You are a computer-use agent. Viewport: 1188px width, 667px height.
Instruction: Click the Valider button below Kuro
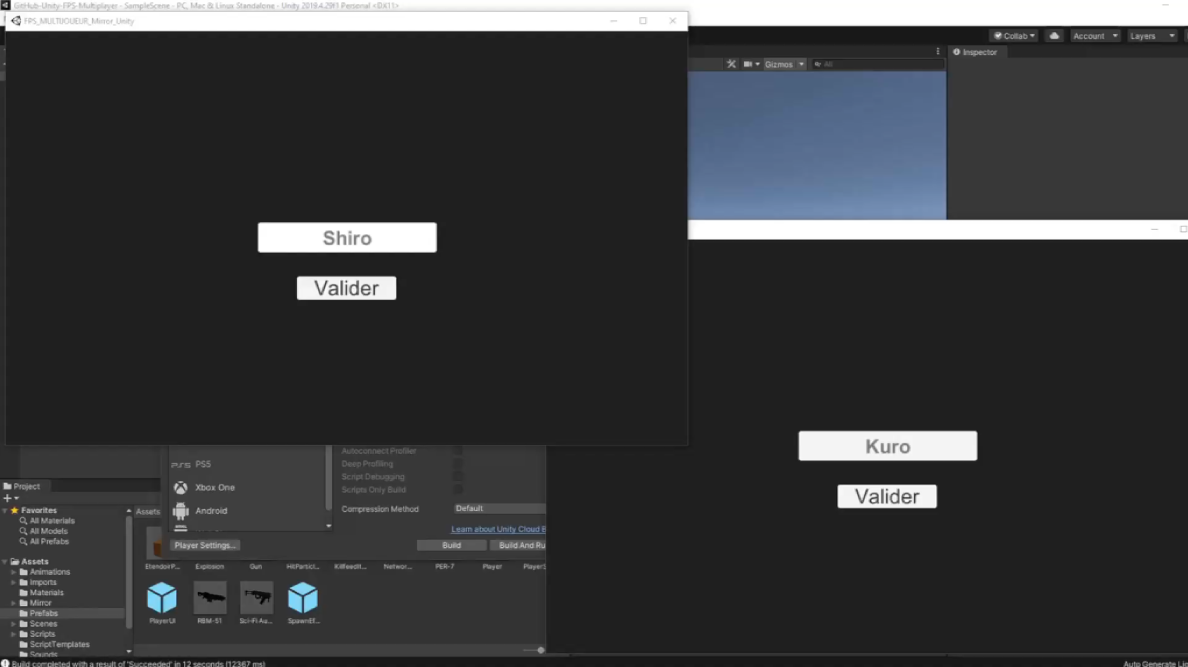tap(886, 496)
